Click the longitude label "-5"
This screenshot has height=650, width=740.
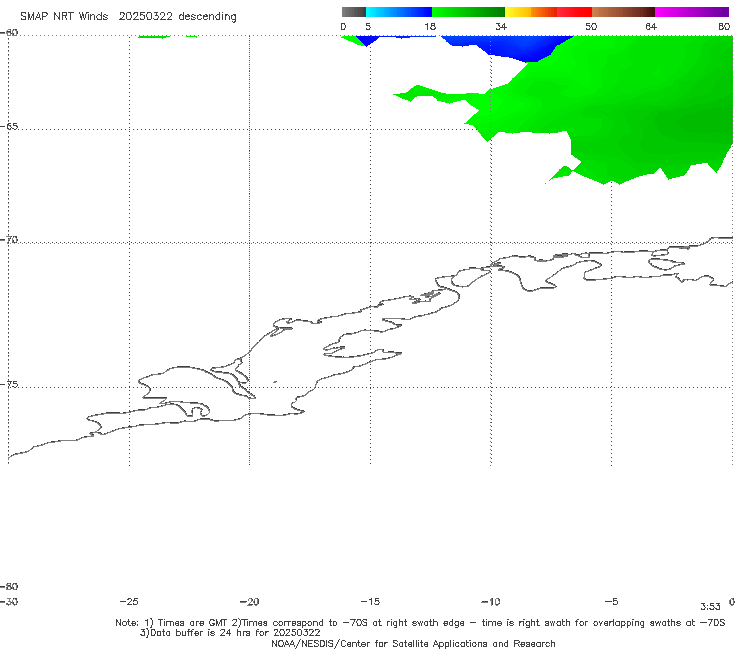click(611, 601)
